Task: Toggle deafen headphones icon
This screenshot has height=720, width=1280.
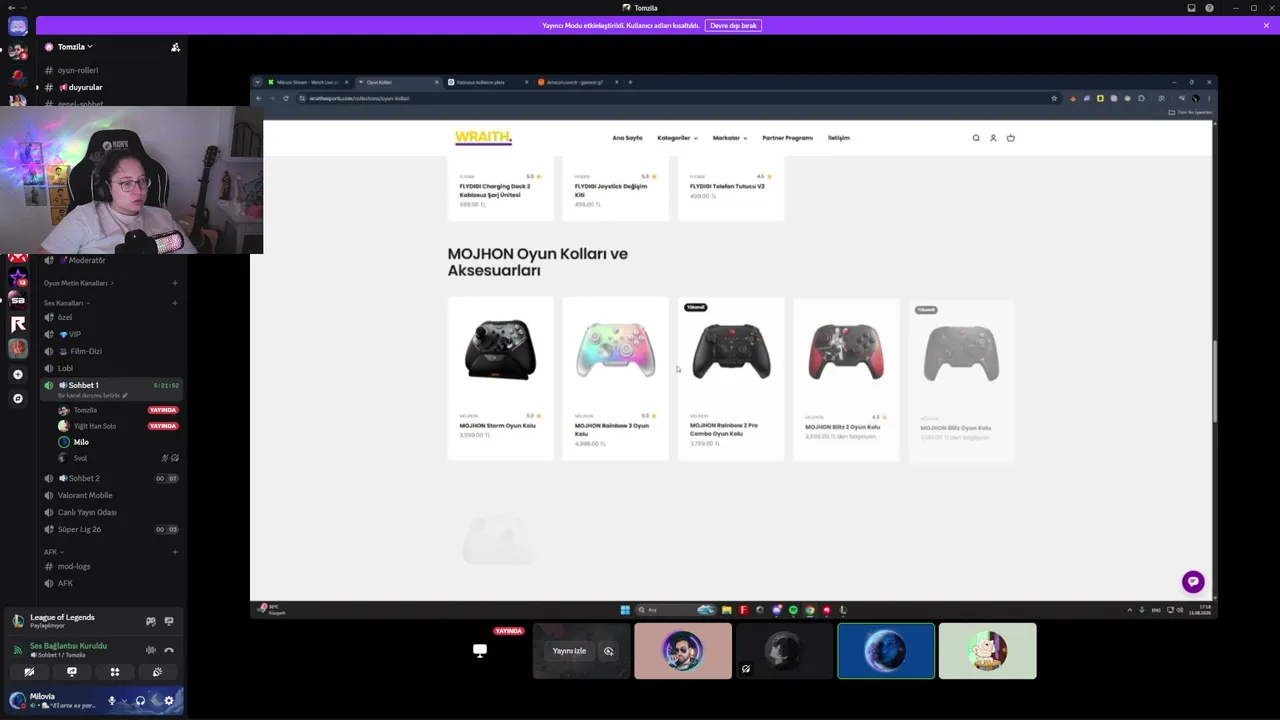Action: point(140,700)
